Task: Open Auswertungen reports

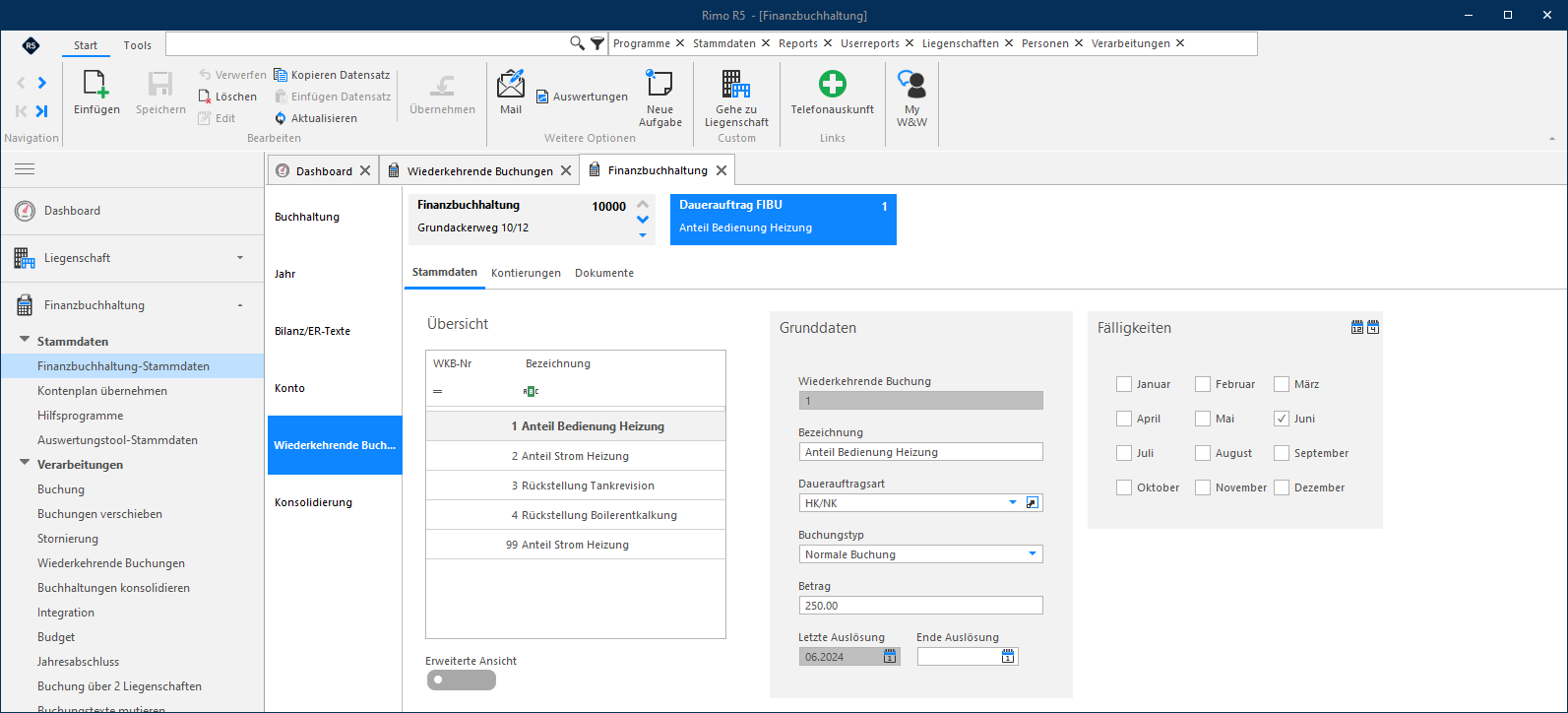Action: click(582, 97)
